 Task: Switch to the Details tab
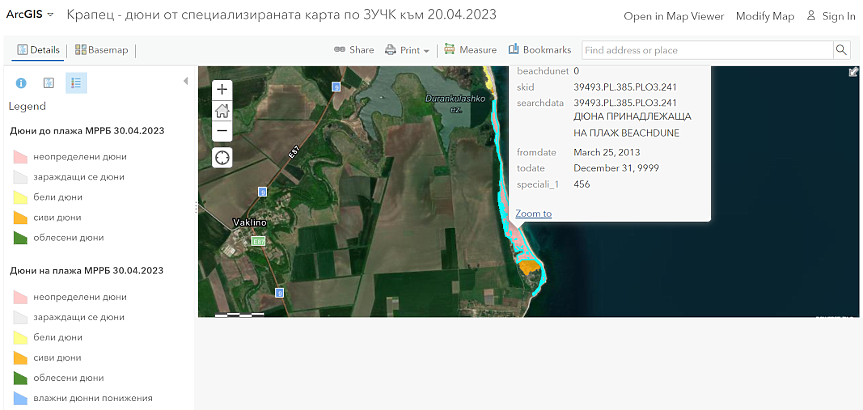tap(38, 50)
